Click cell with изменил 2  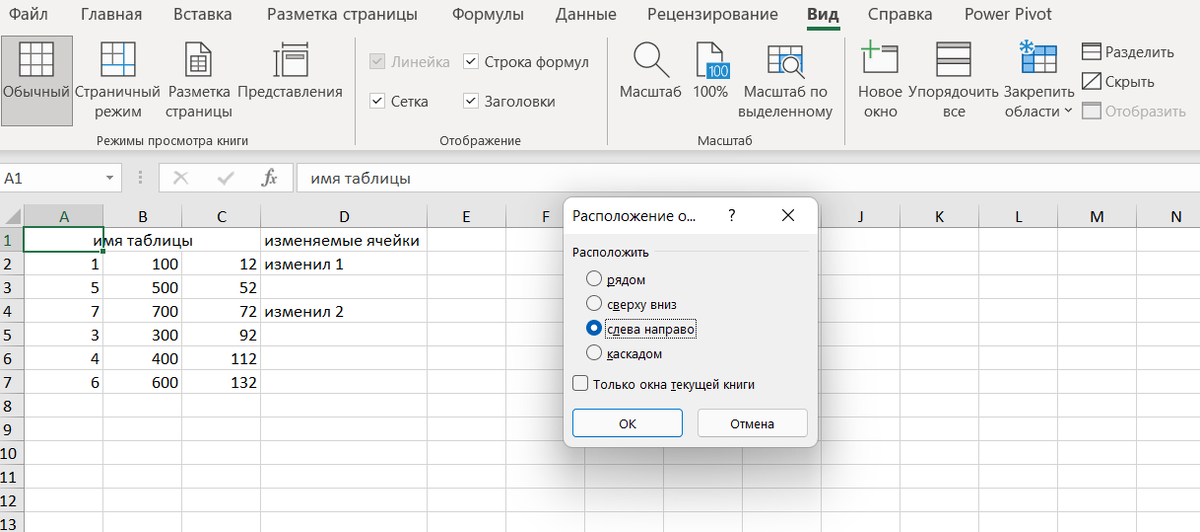pyautogui.click(x=343, y=312)
